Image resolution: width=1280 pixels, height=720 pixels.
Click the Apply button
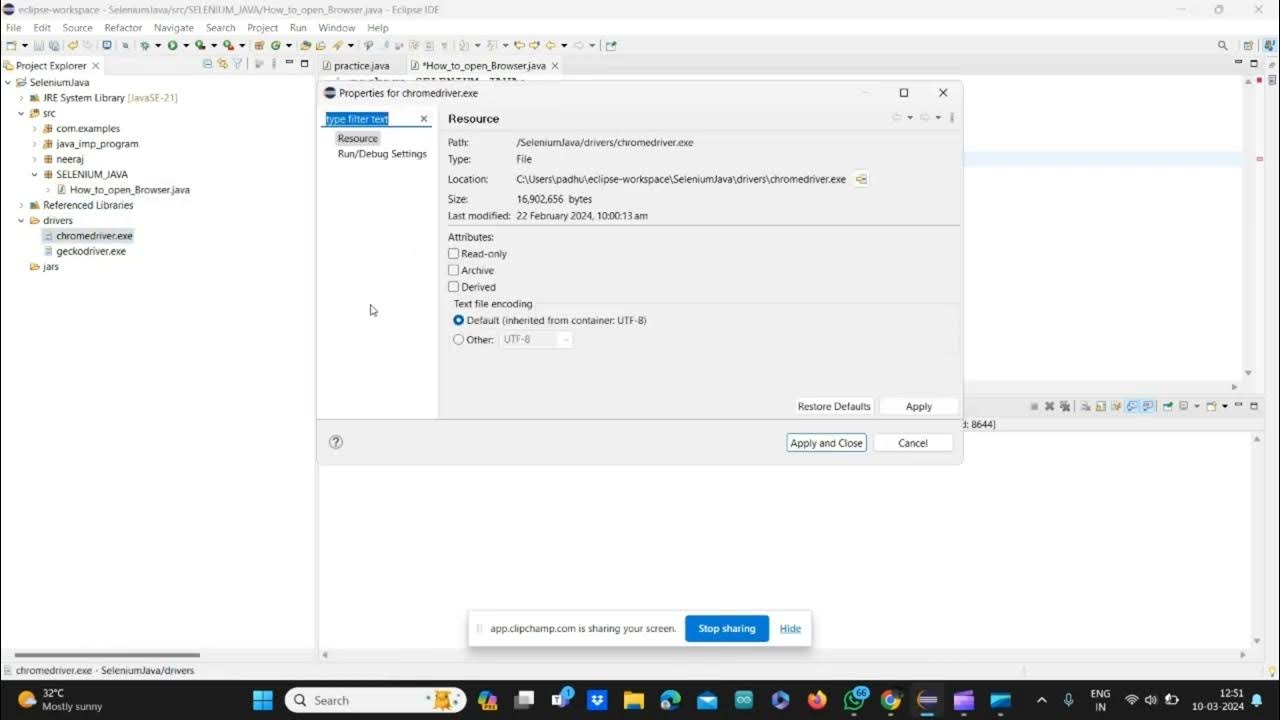point(918,406)
